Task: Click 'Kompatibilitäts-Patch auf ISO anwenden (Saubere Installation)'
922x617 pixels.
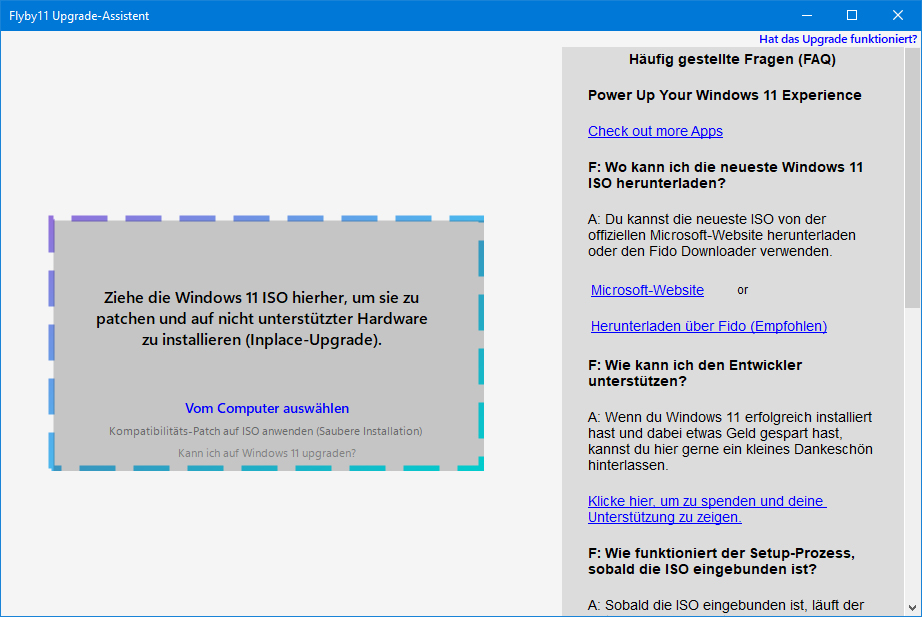Action: [x=266, y=431]
